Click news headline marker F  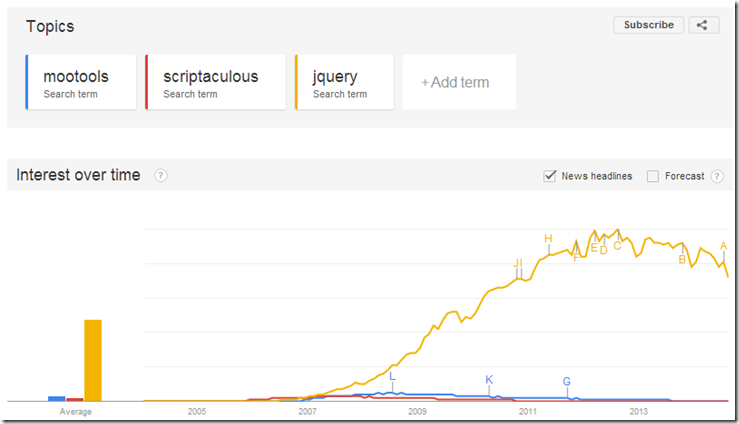(x=576, y=257)
